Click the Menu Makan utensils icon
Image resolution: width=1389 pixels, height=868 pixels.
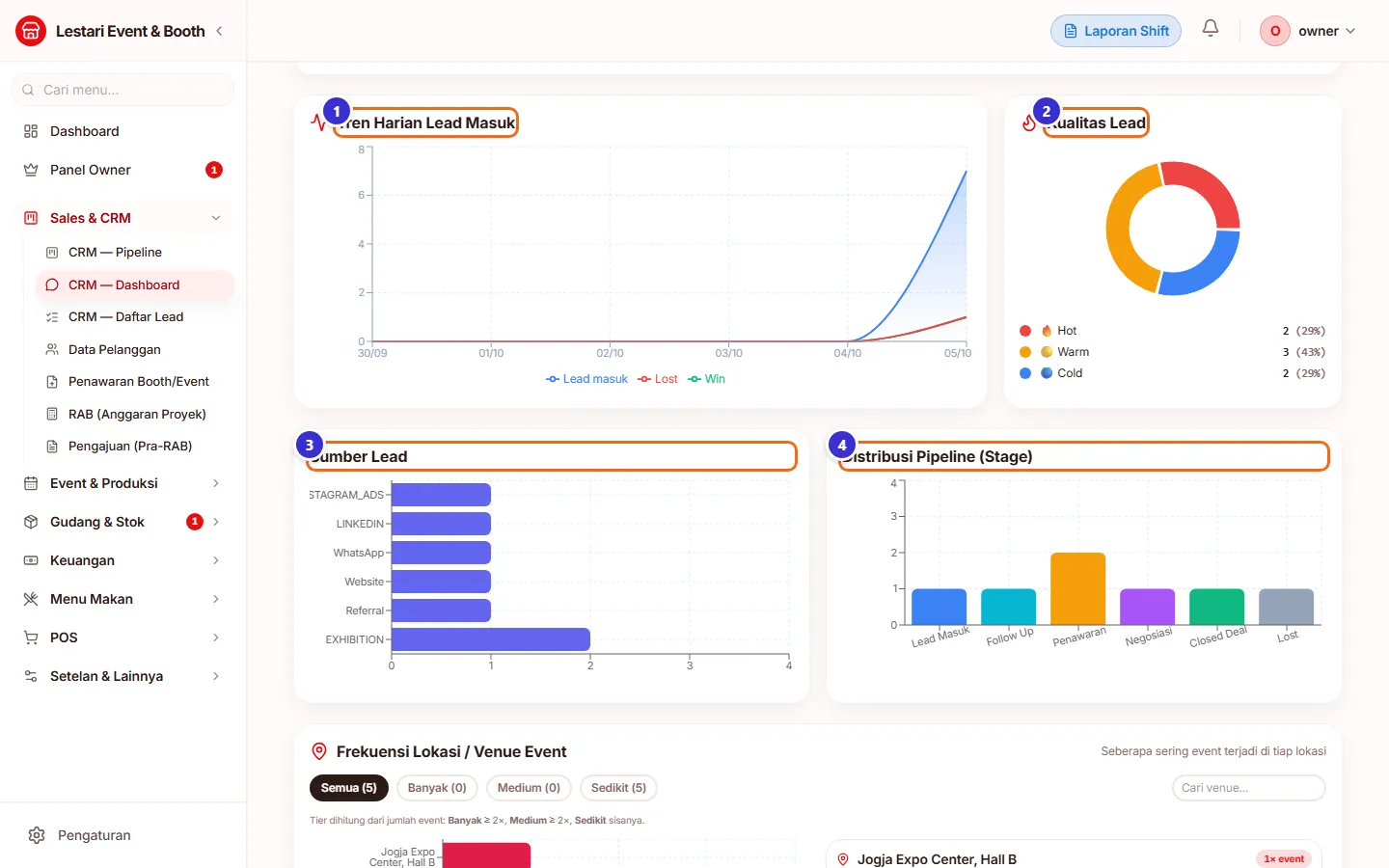tap(31, 599)
